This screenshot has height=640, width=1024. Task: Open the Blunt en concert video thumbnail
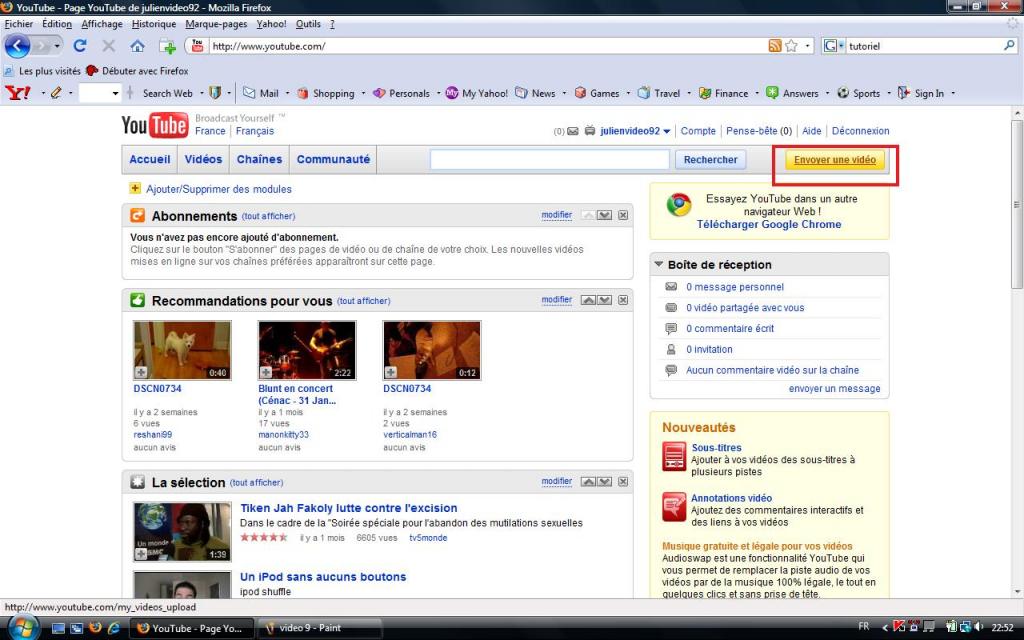[x=307, y=350]
